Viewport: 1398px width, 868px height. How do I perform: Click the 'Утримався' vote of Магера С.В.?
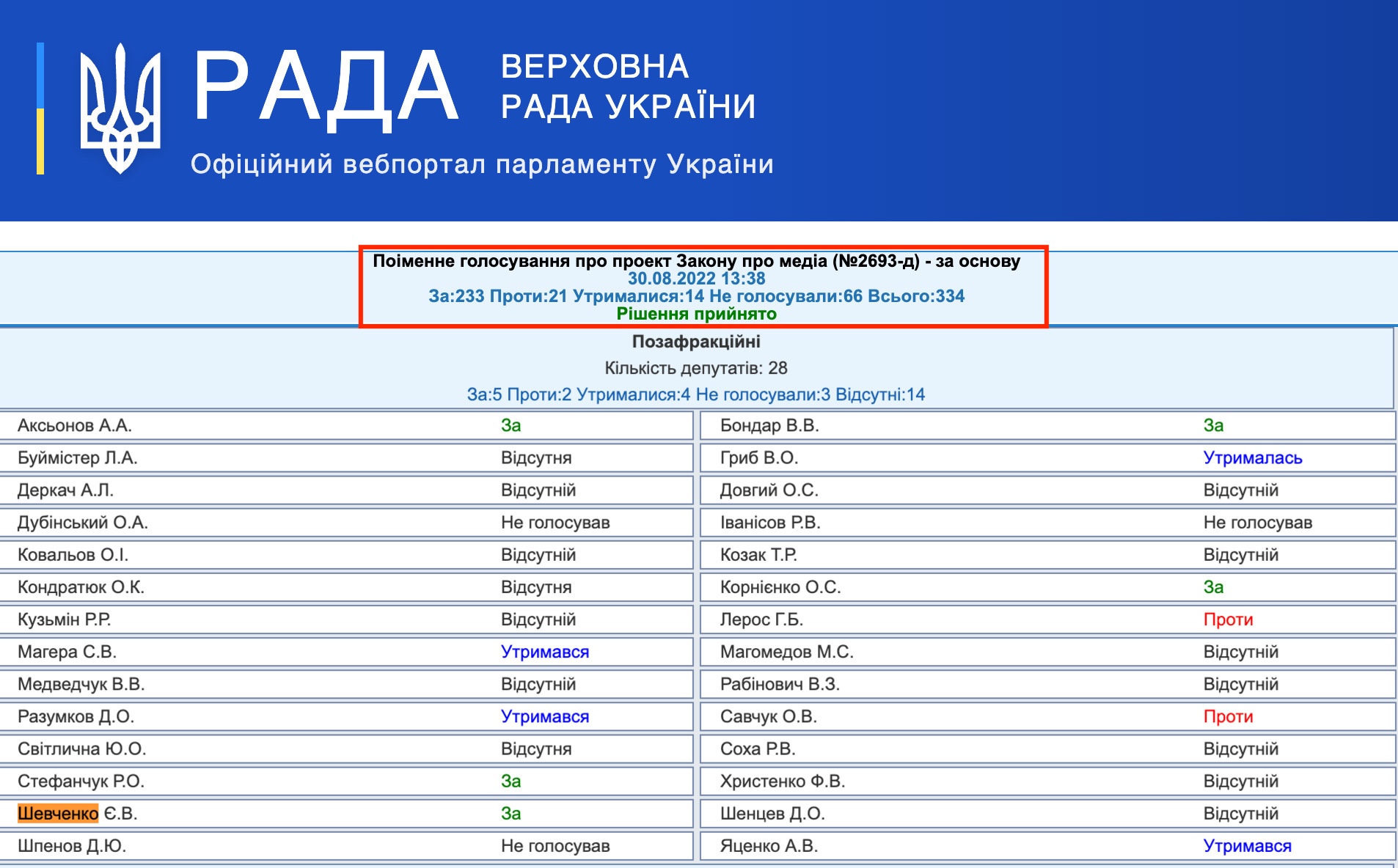(545, 651)
